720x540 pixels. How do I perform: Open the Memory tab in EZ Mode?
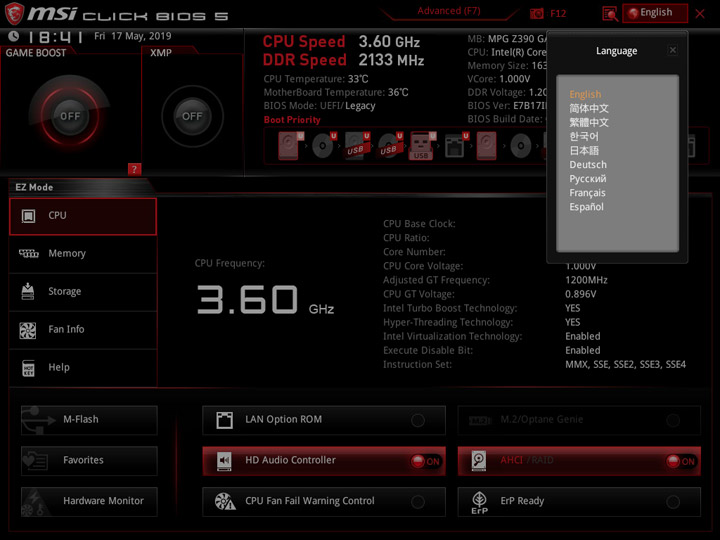point(83,254)
